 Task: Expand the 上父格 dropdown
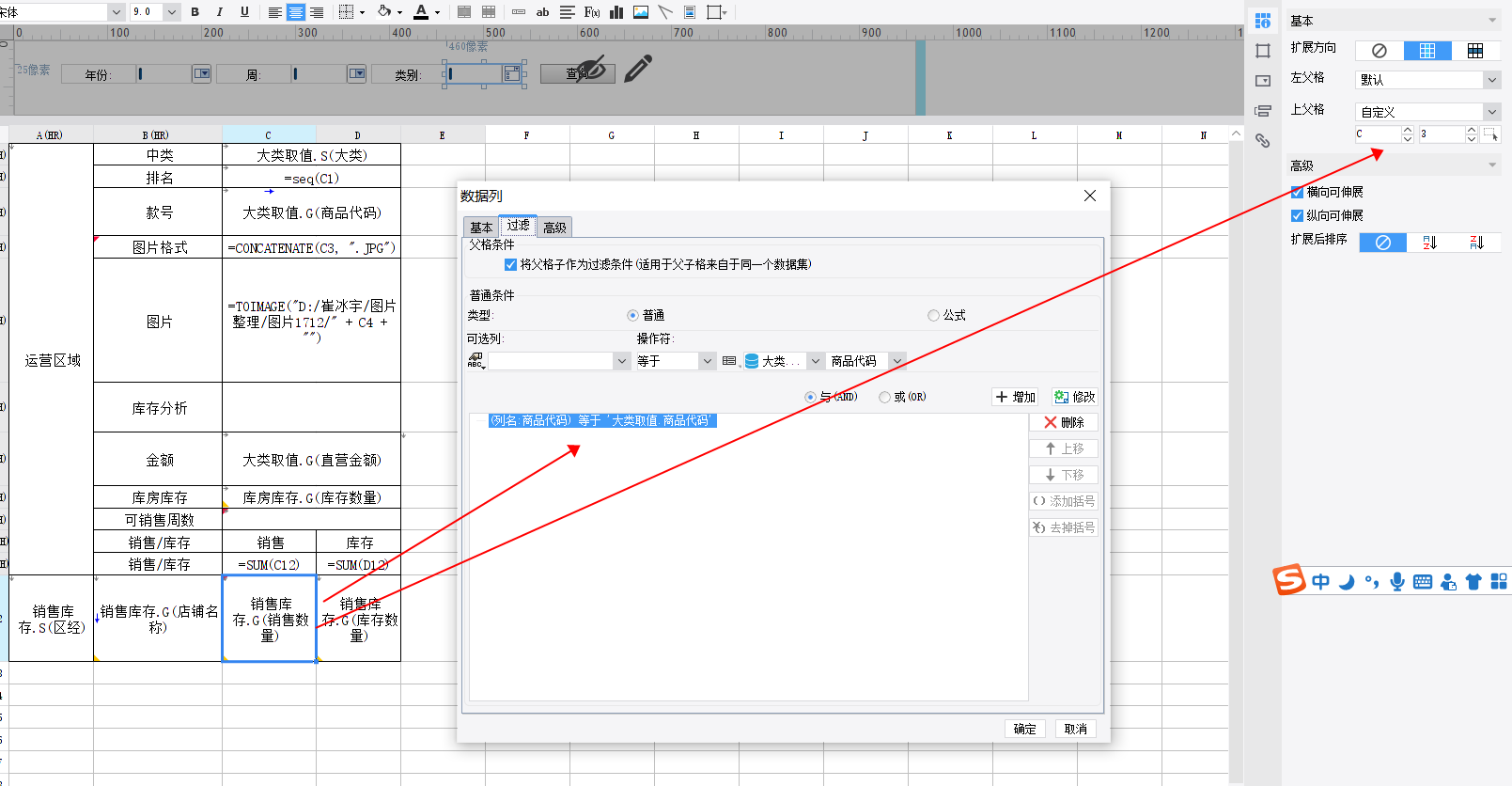(1491, 112)
